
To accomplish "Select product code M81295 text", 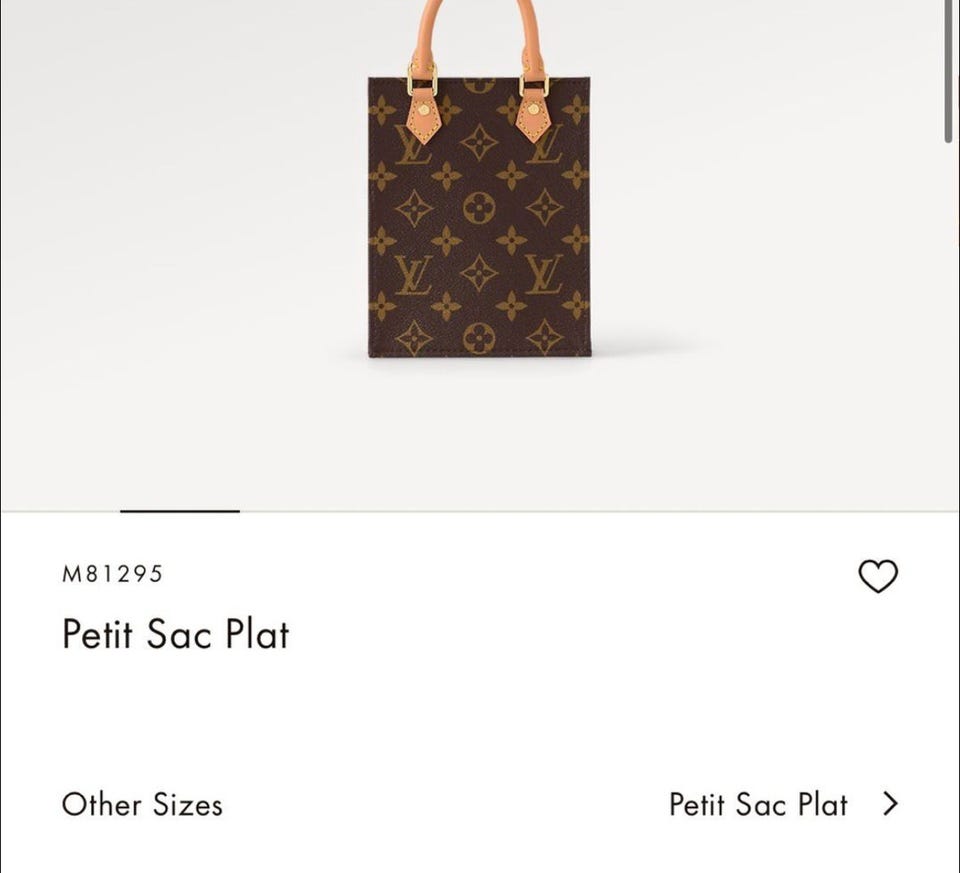I will [x=112, y=574].
